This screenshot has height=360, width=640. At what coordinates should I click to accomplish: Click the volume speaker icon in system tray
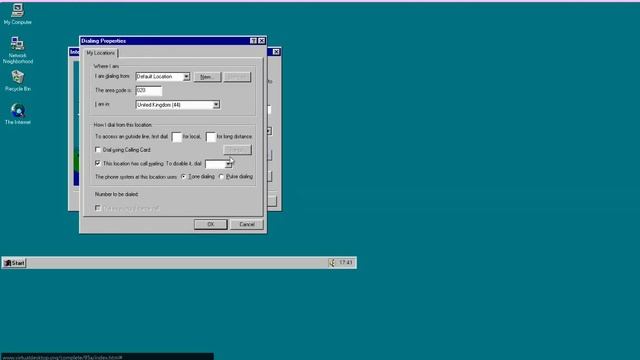[332, 263]
